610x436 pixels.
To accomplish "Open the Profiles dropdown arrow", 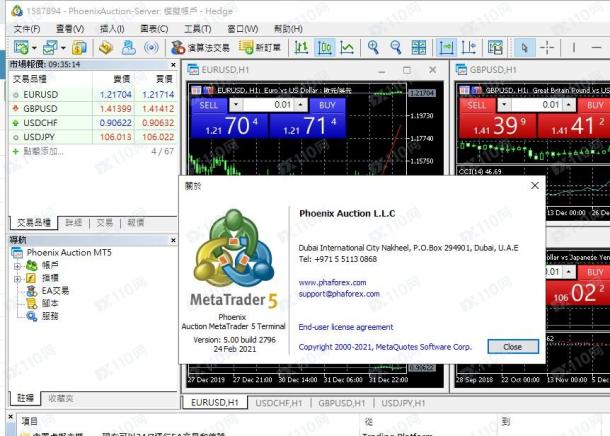I will point(63,48).
